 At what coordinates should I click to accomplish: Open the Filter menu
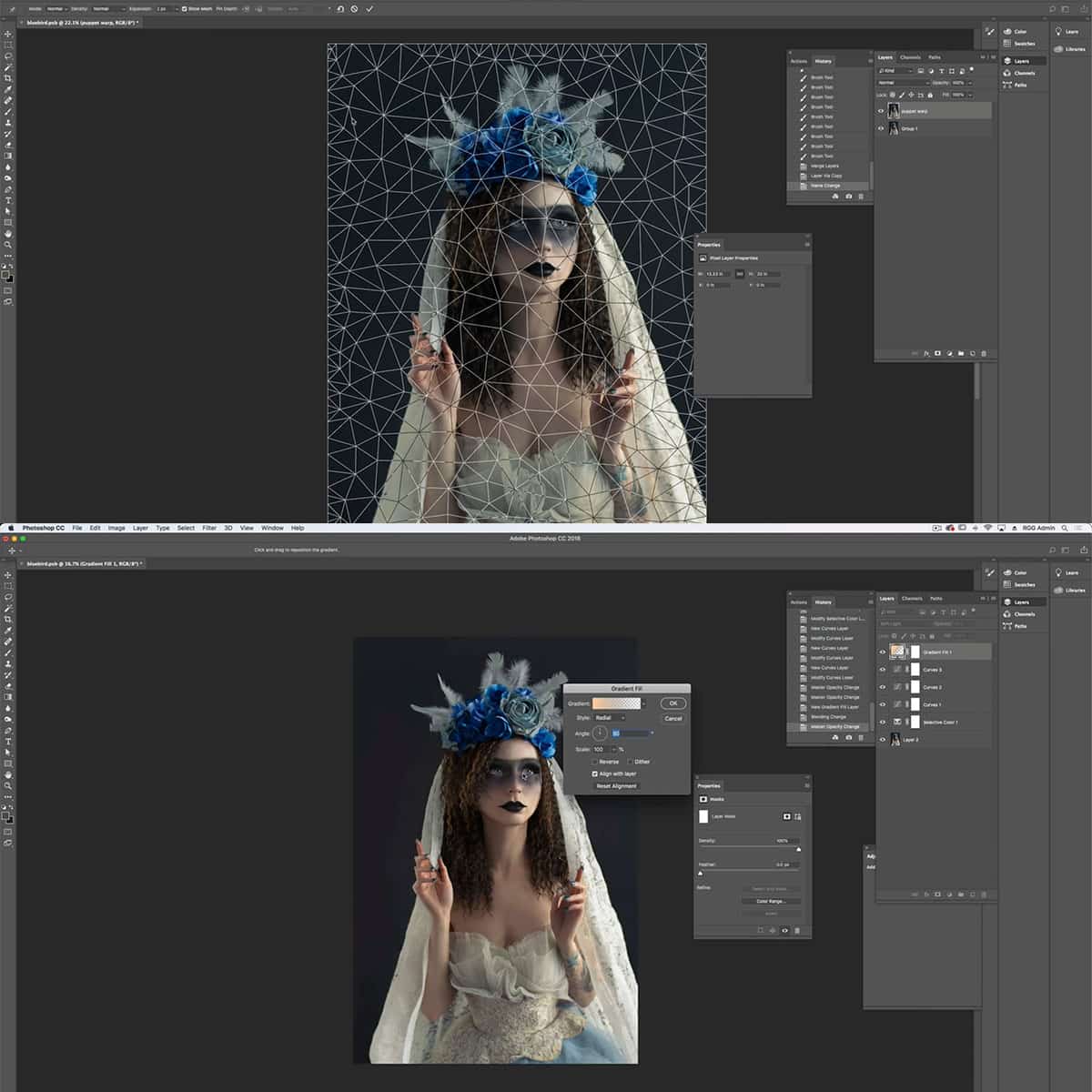pyautogui.click(x=209, y=528)
